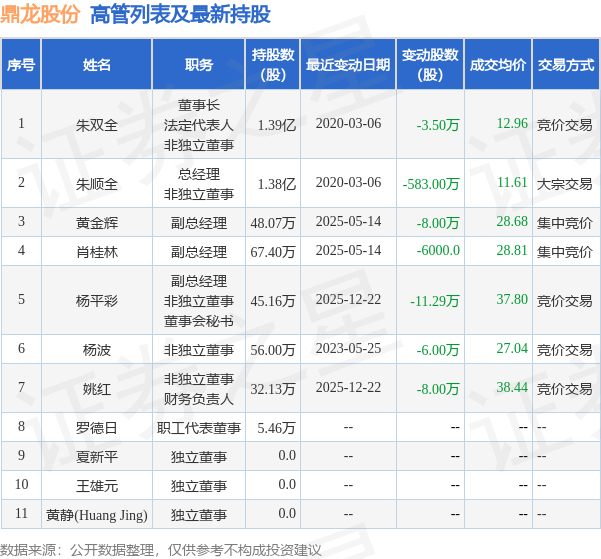Click the holding value 1.38亿
601x559 pixels.
point(277,184)
